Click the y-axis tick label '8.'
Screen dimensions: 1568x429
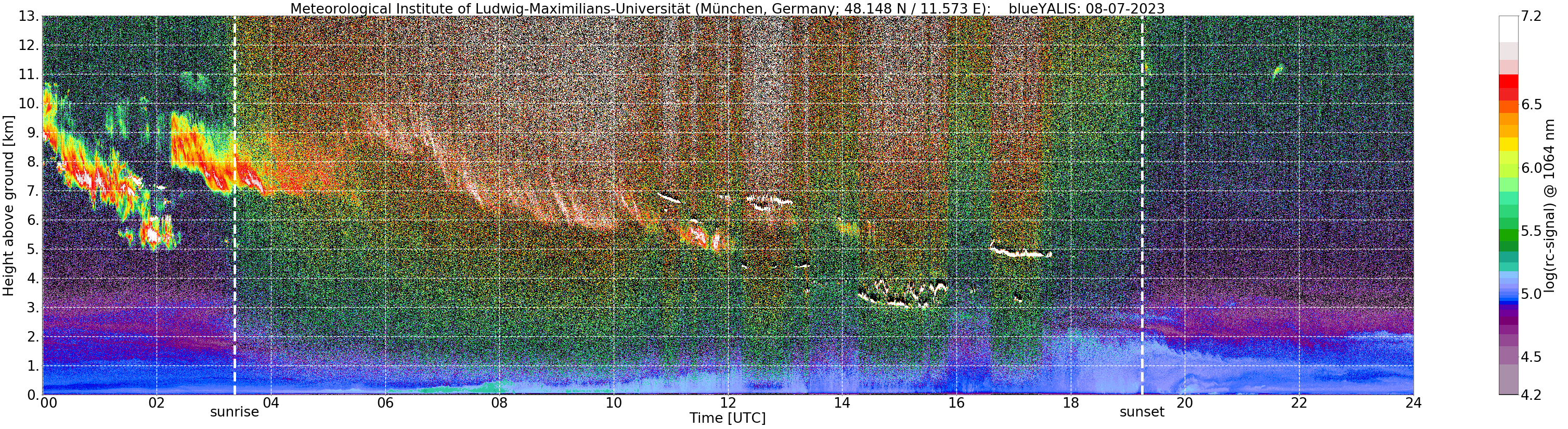point(33,162)
